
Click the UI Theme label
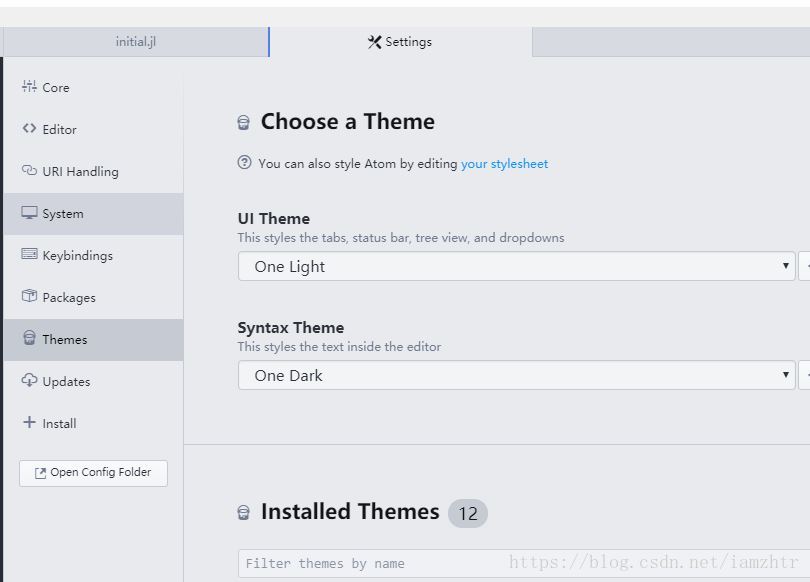click(274, 218)
